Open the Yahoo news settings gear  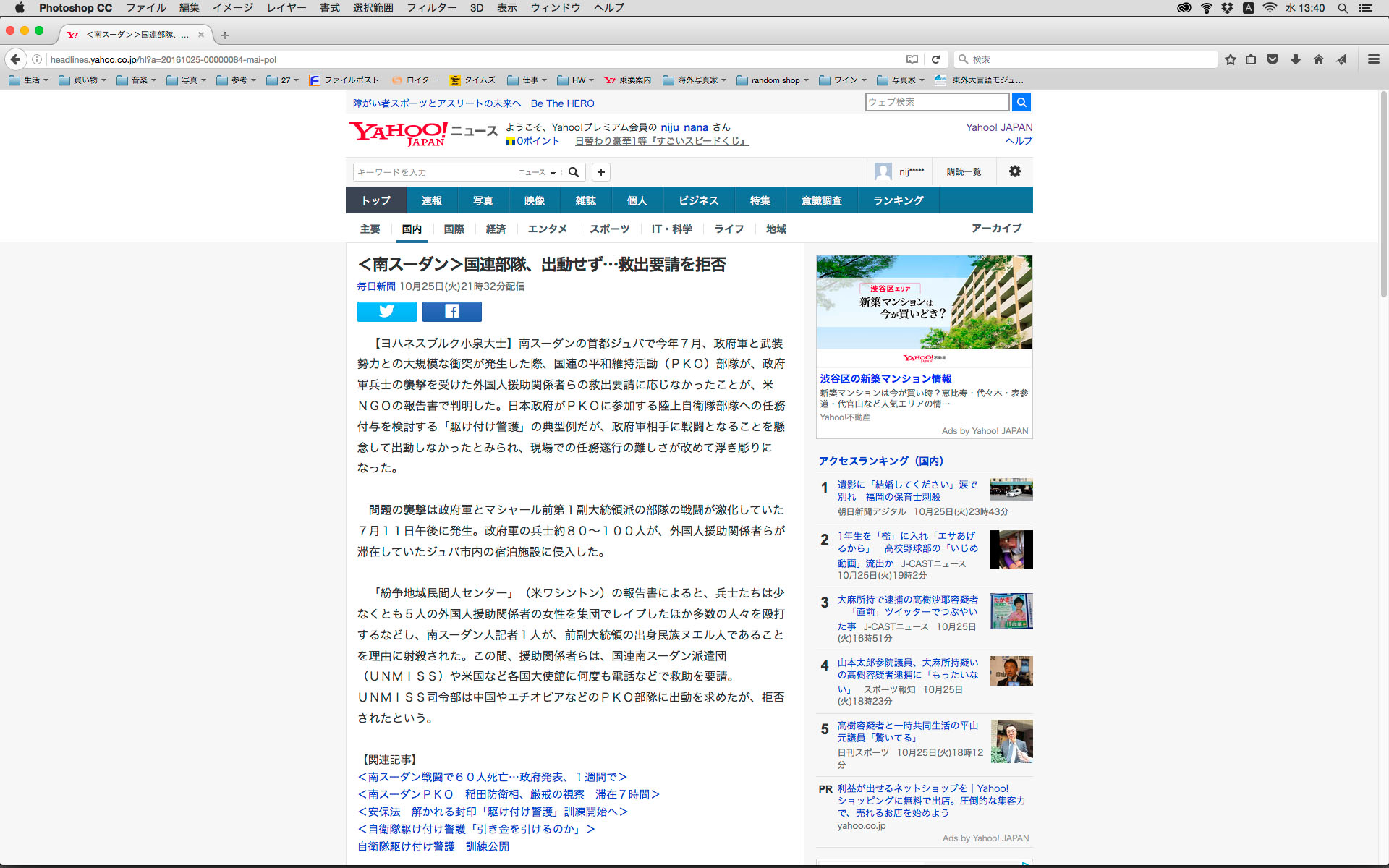(x=1014, y=171)
